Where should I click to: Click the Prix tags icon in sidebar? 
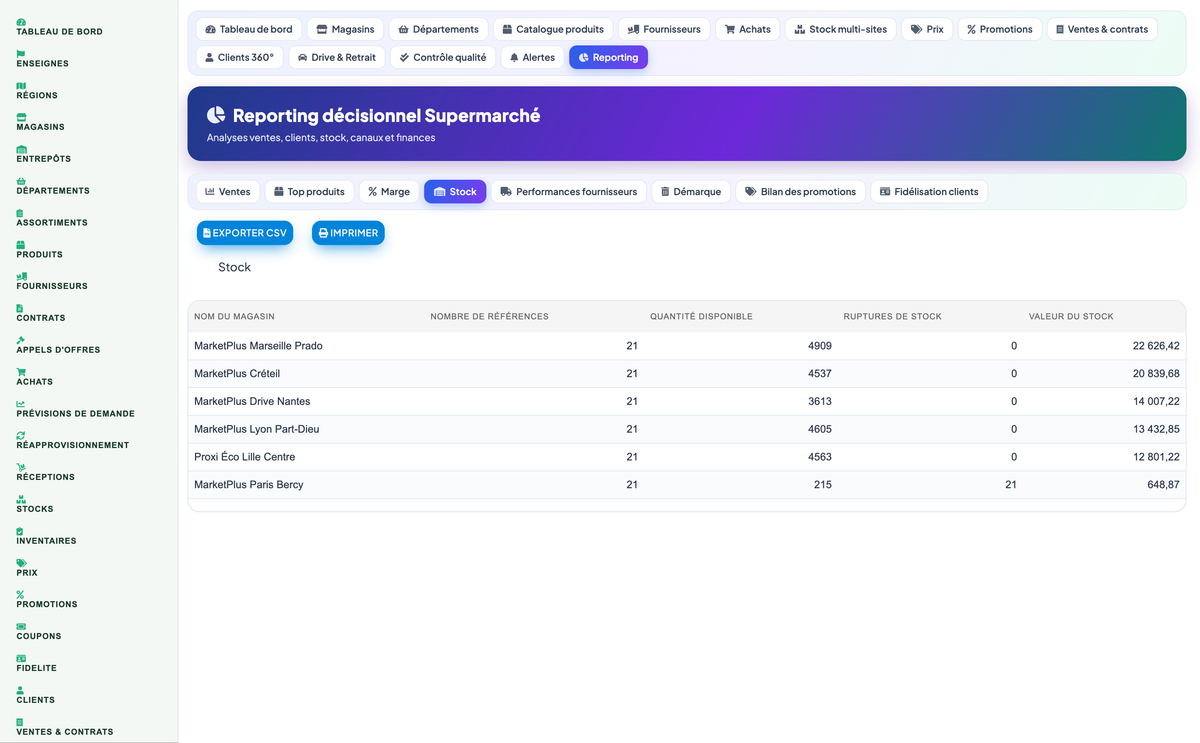(21, 563)
